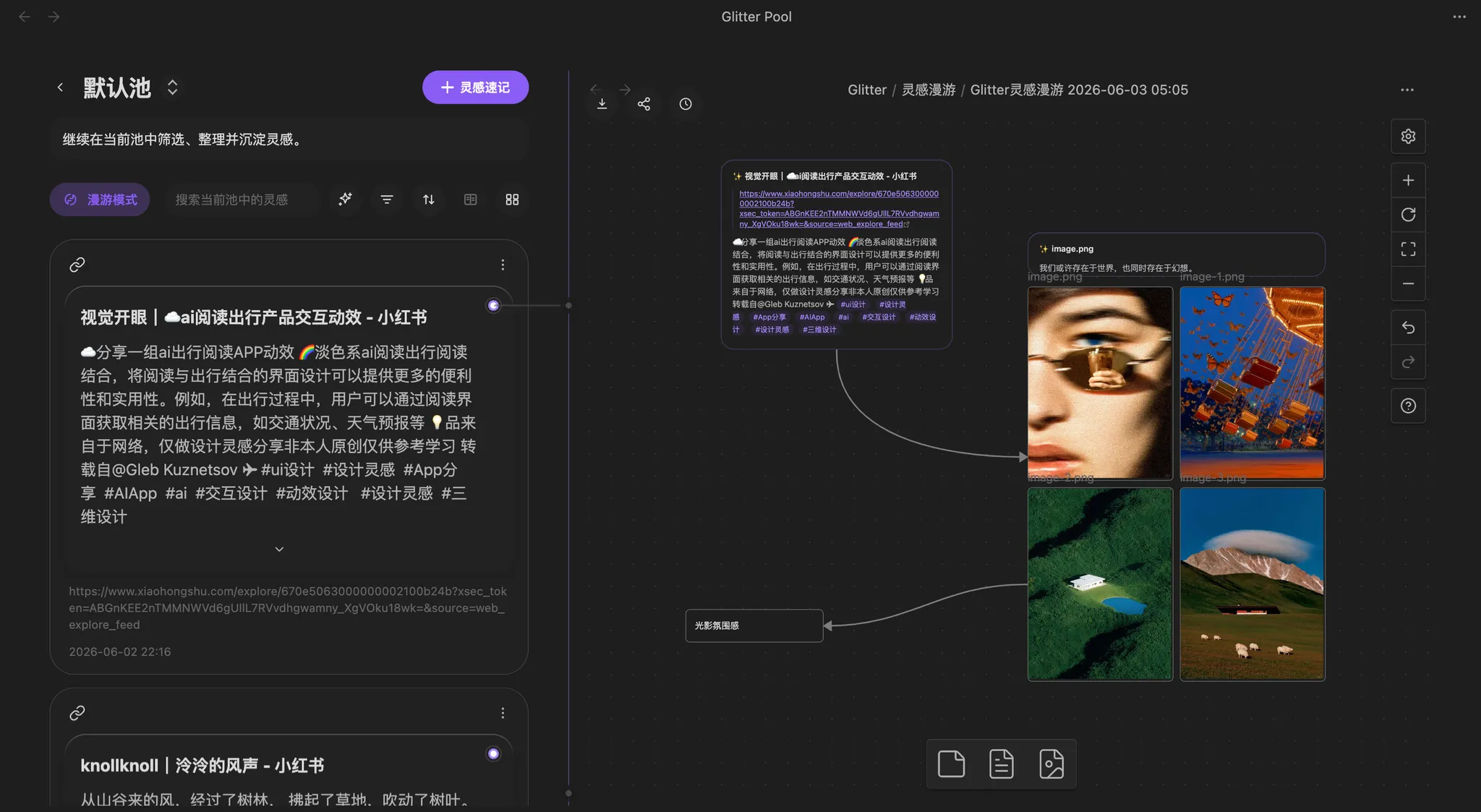Click the AI sparkle magic icon
1481x812 pixels.
pos(345,199)
